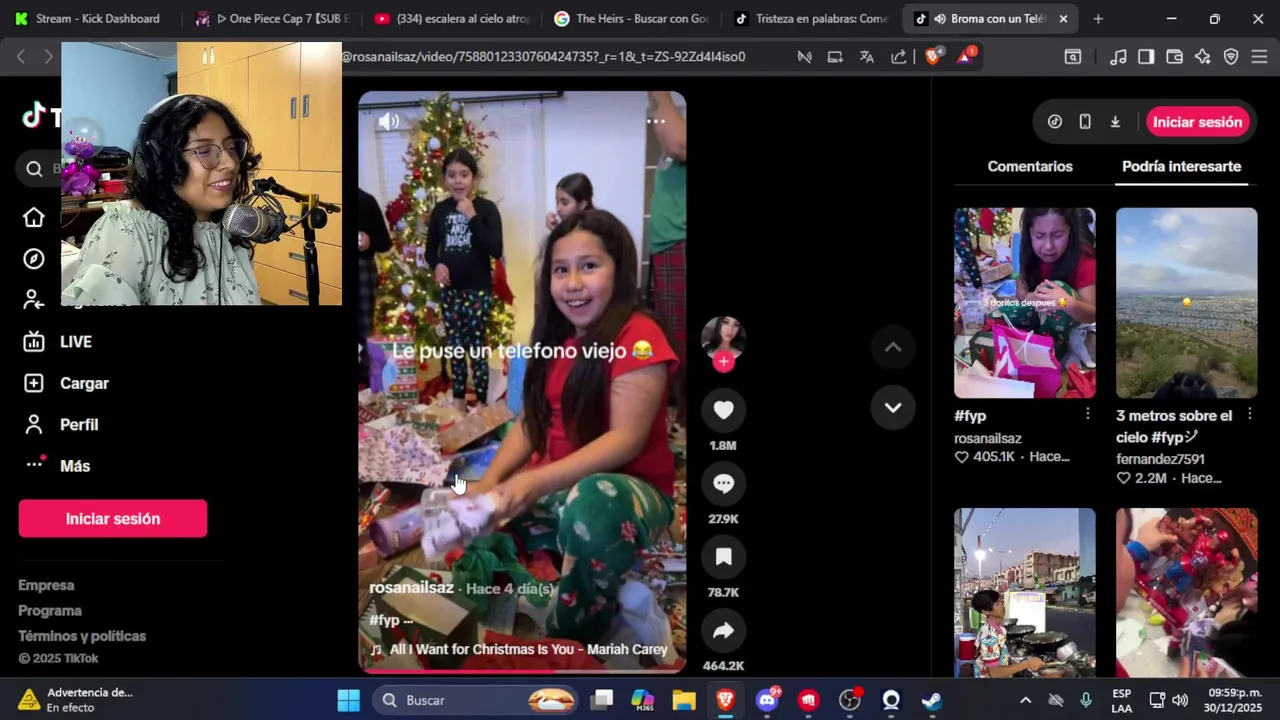Open Discord from the taskbar
This screenshot has height=720, width=1280.
coord(768,700)
